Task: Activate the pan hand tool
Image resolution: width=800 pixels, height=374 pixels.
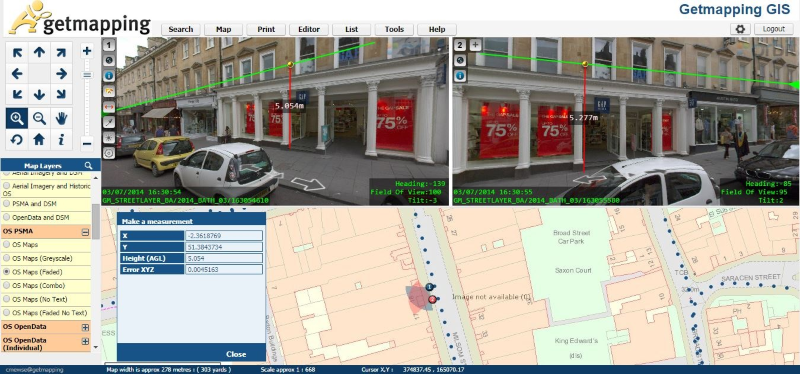Action: pyautogui.click(x=61, y=118)
